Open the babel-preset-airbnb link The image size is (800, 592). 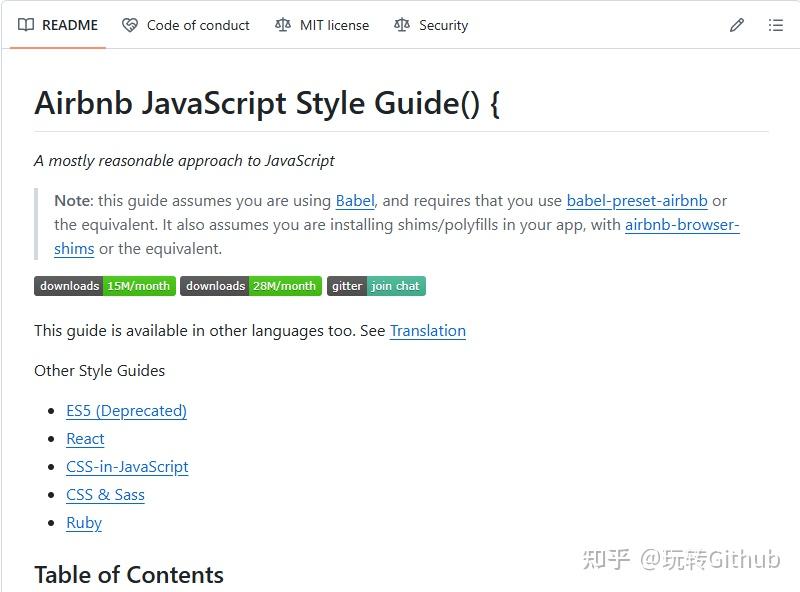(637, 201)
